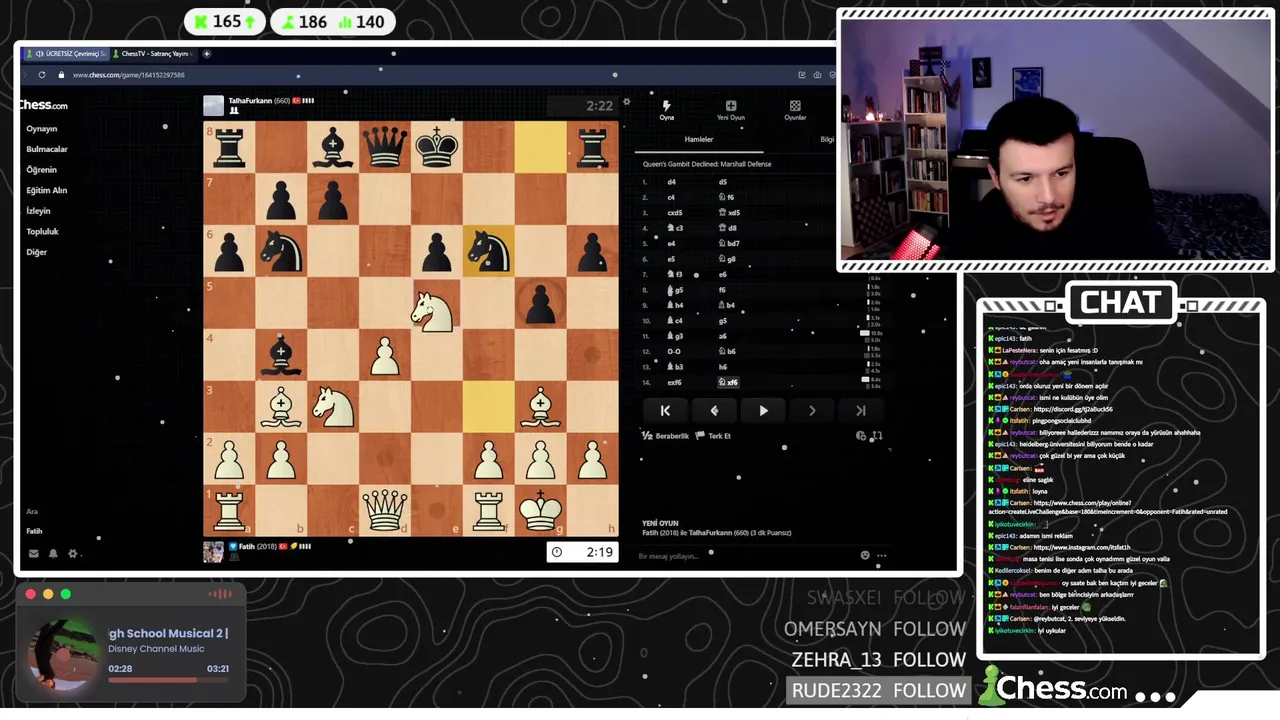The image size is (1280, 720).
Task: Resign the game with Terk Et
Action: pos(713,436)
